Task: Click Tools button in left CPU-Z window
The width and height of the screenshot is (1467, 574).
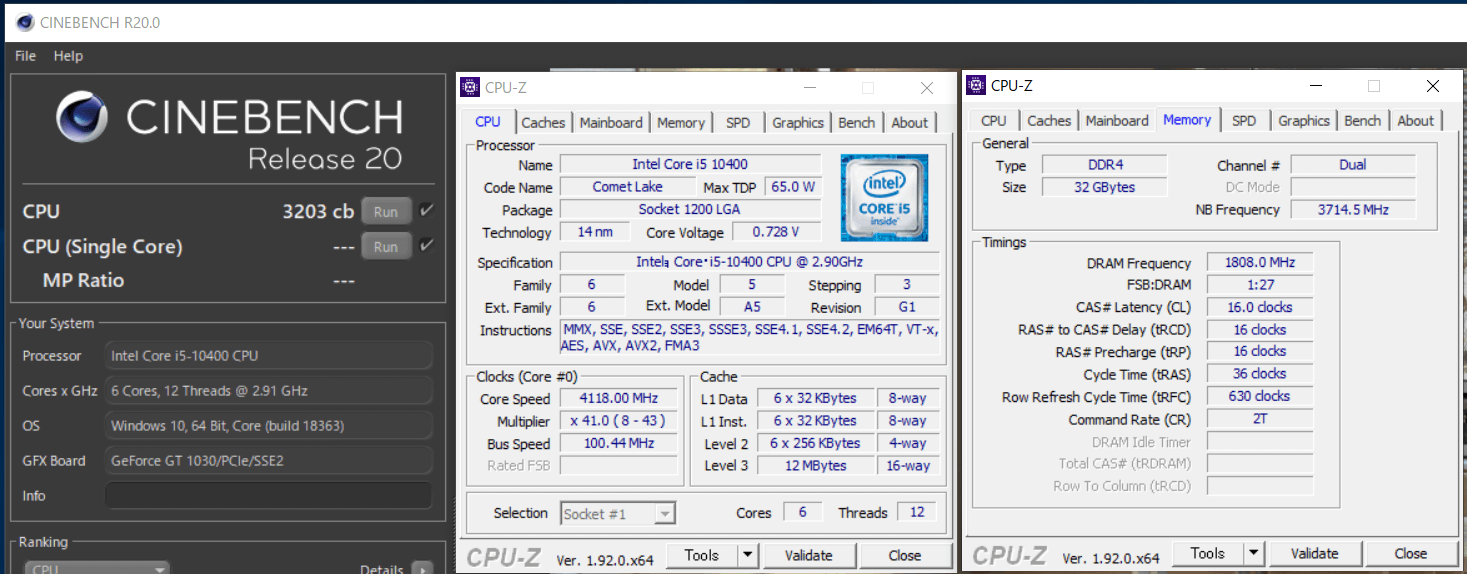Action: coord(702,555)
